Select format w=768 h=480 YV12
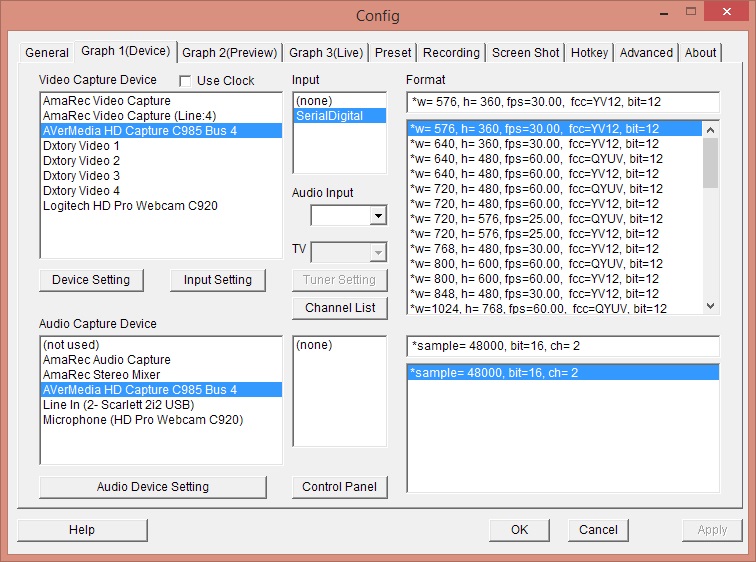The width and height of the screenshot is (756, 562). point(554,248)
